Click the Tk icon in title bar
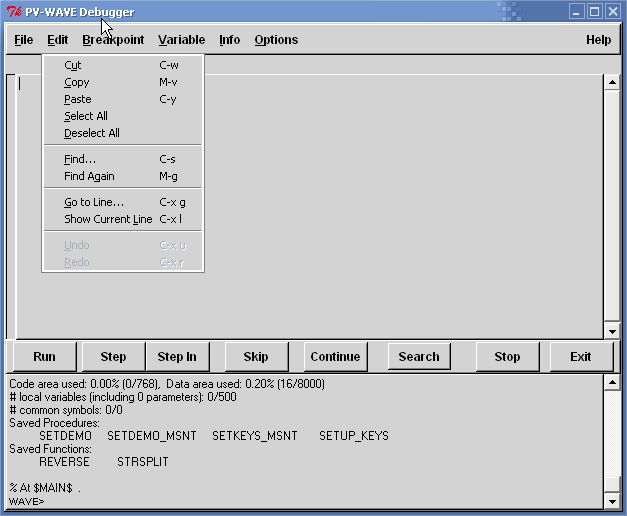627x516 pixels. [14, 12]
